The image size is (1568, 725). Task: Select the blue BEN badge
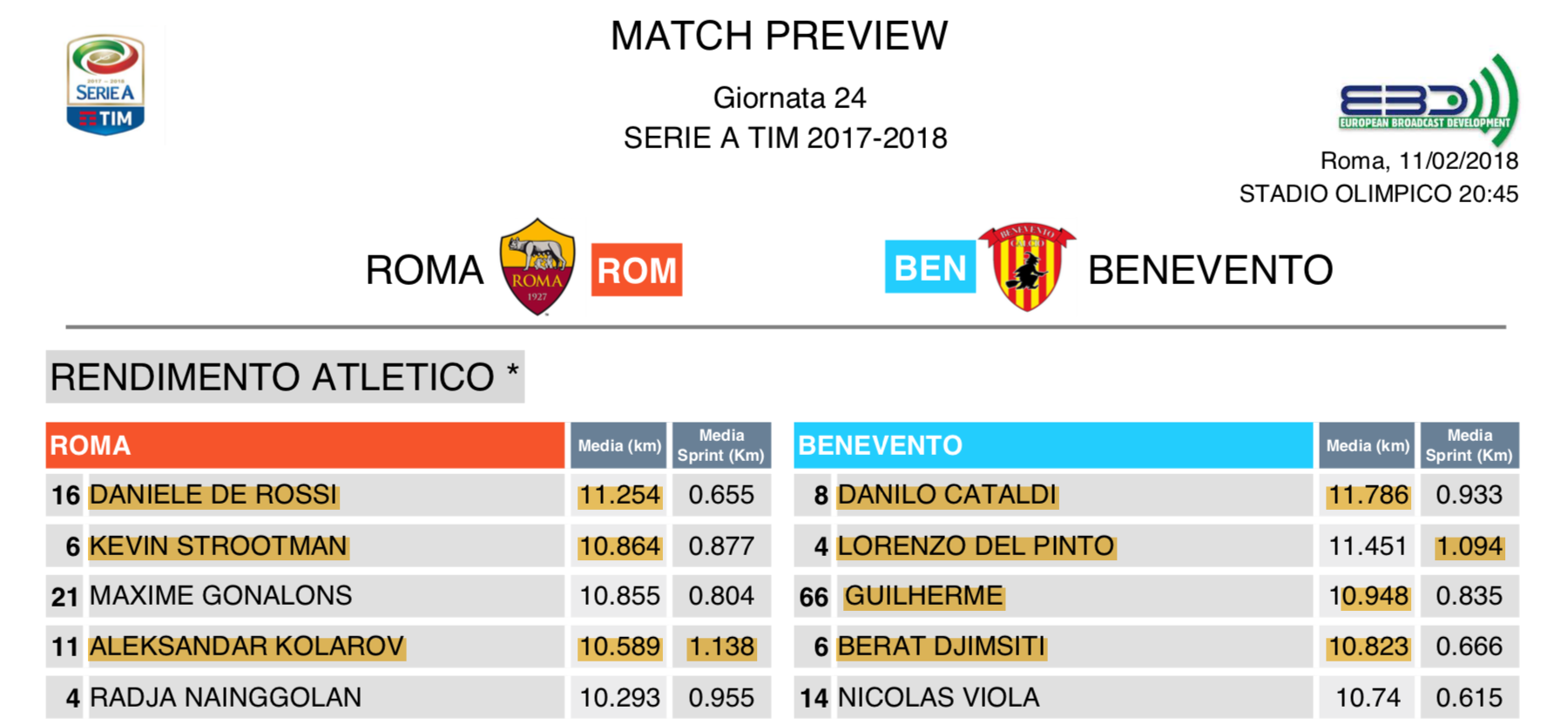click(x=930, y=268)
